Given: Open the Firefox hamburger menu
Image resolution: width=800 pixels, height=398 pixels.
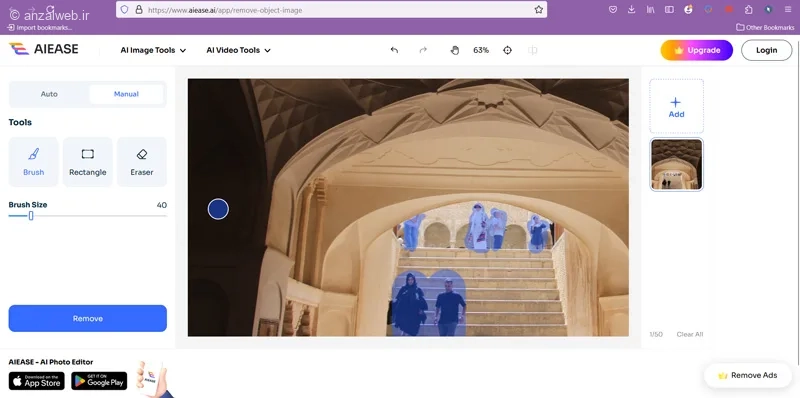Looking at the screenshot, I should coord(788,10).
